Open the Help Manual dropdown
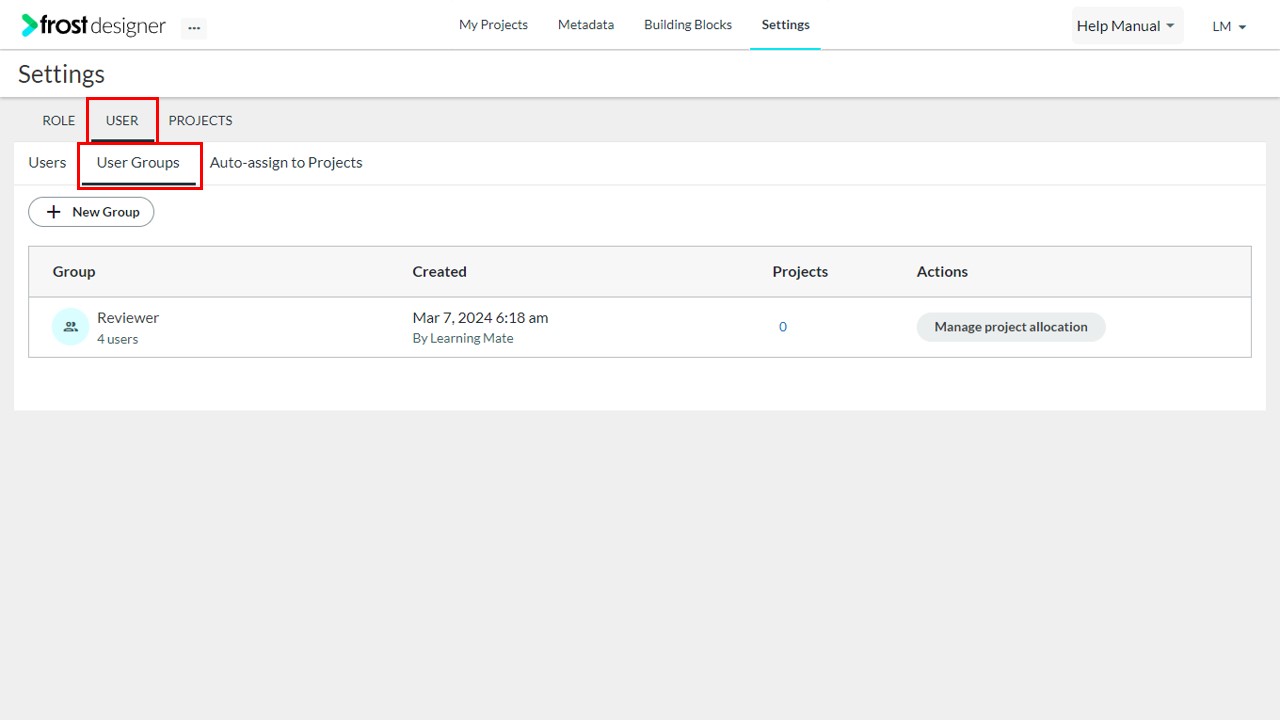 [1127, 26]
